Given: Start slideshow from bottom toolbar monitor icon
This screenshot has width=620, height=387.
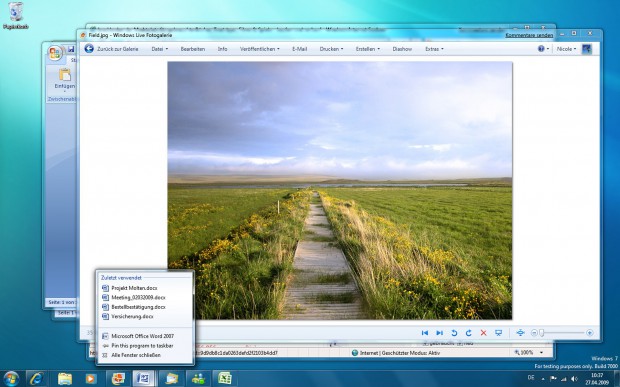Looking at the screenshot, I should point(498,333).
